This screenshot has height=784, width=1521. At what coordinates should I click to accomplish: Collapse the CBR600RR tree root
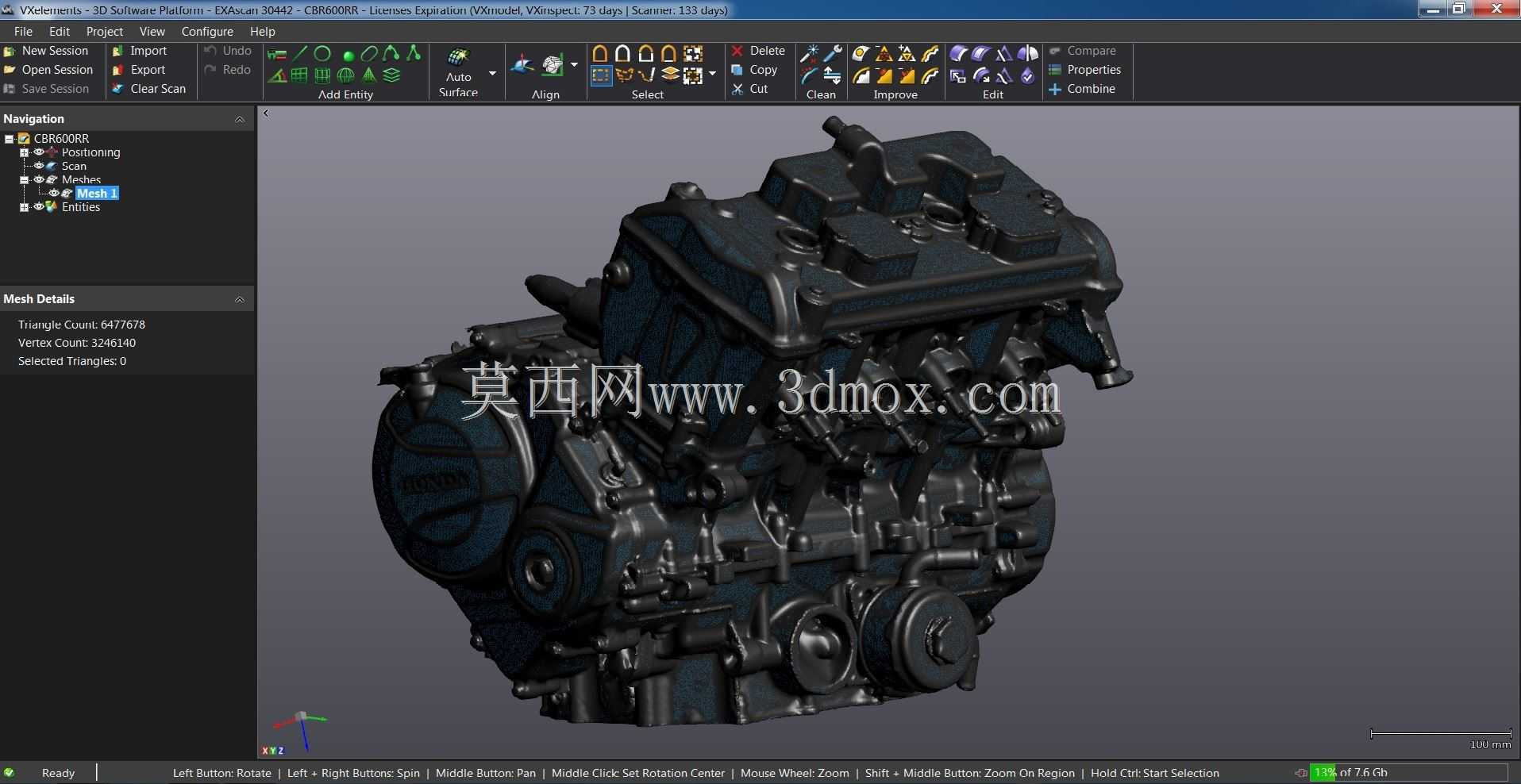coord(10,139)
